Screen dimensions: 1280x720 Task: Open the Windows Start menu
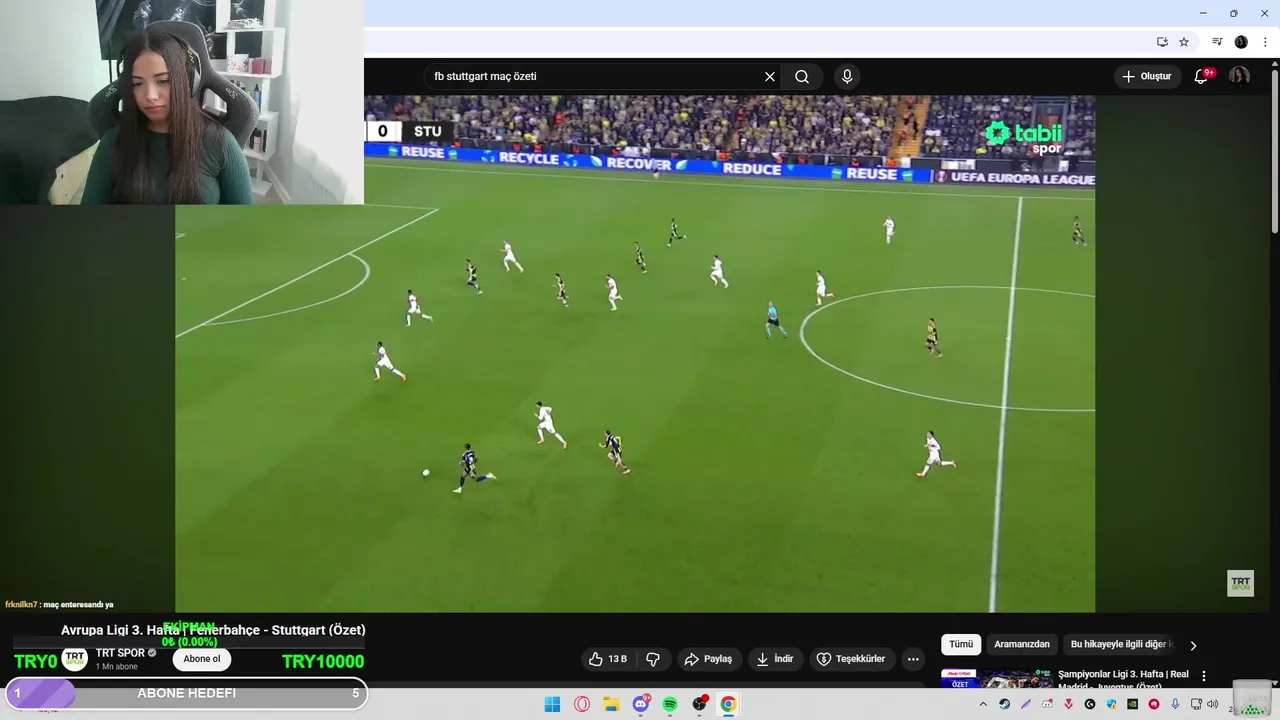coord(552,704)
